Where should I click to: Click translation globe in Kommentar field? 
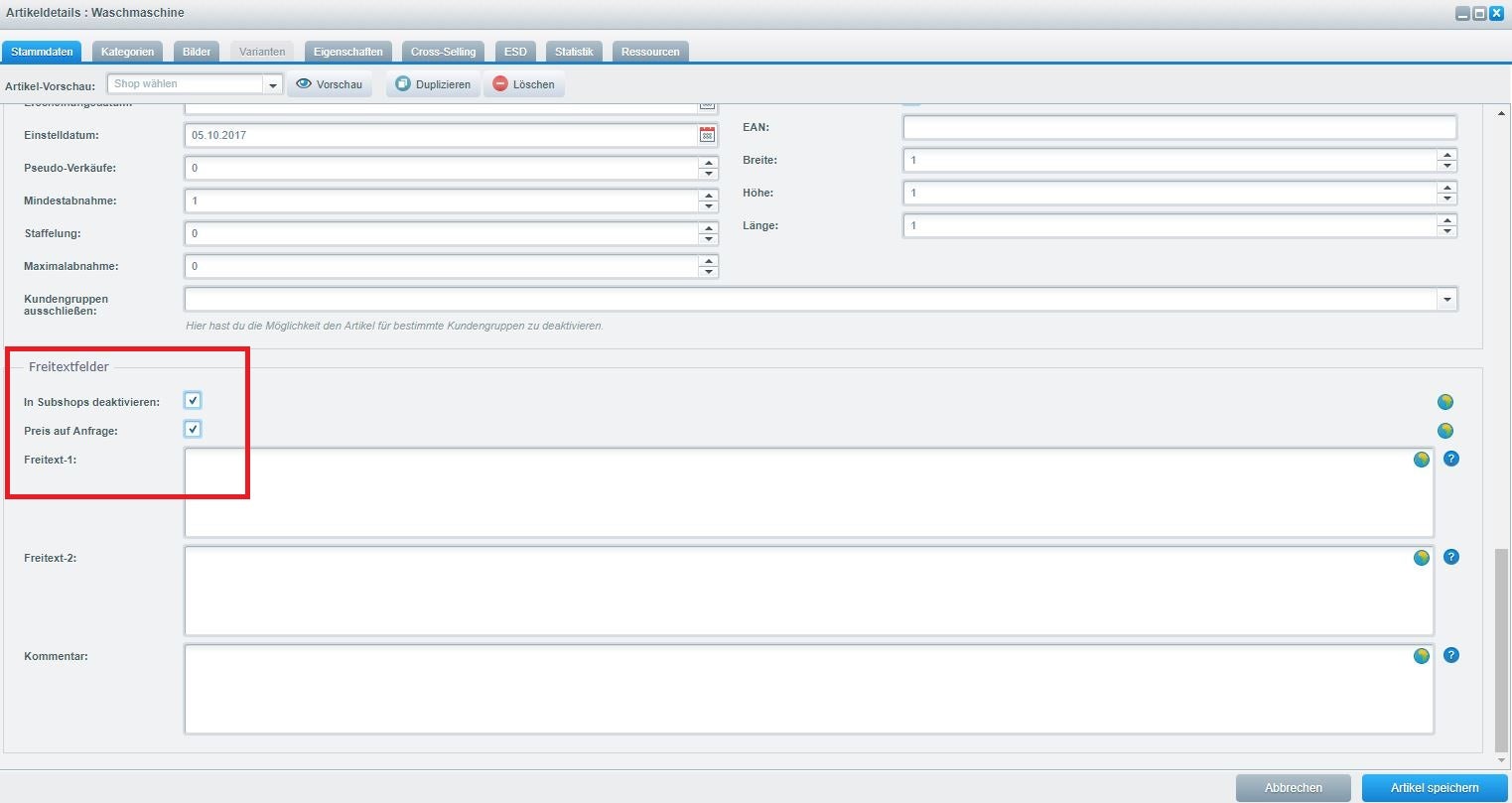(1422, 656)
